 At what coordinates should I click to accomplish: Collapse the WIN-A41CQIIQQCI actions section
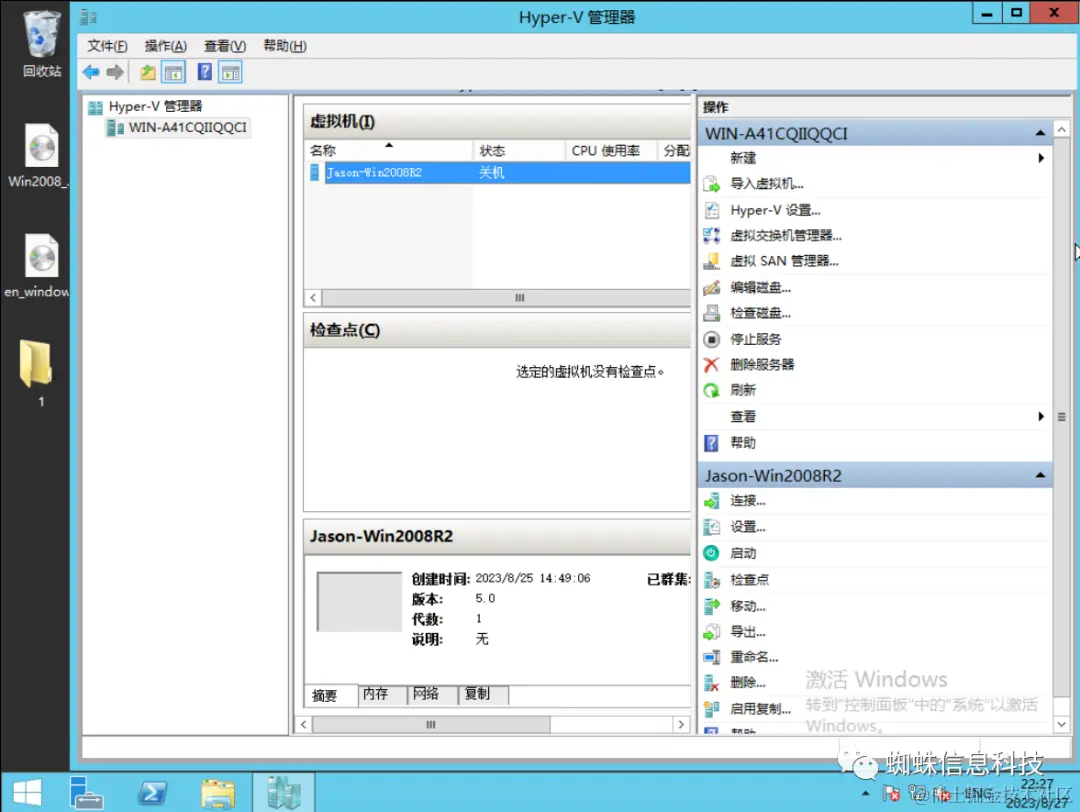pos(1040,133)
